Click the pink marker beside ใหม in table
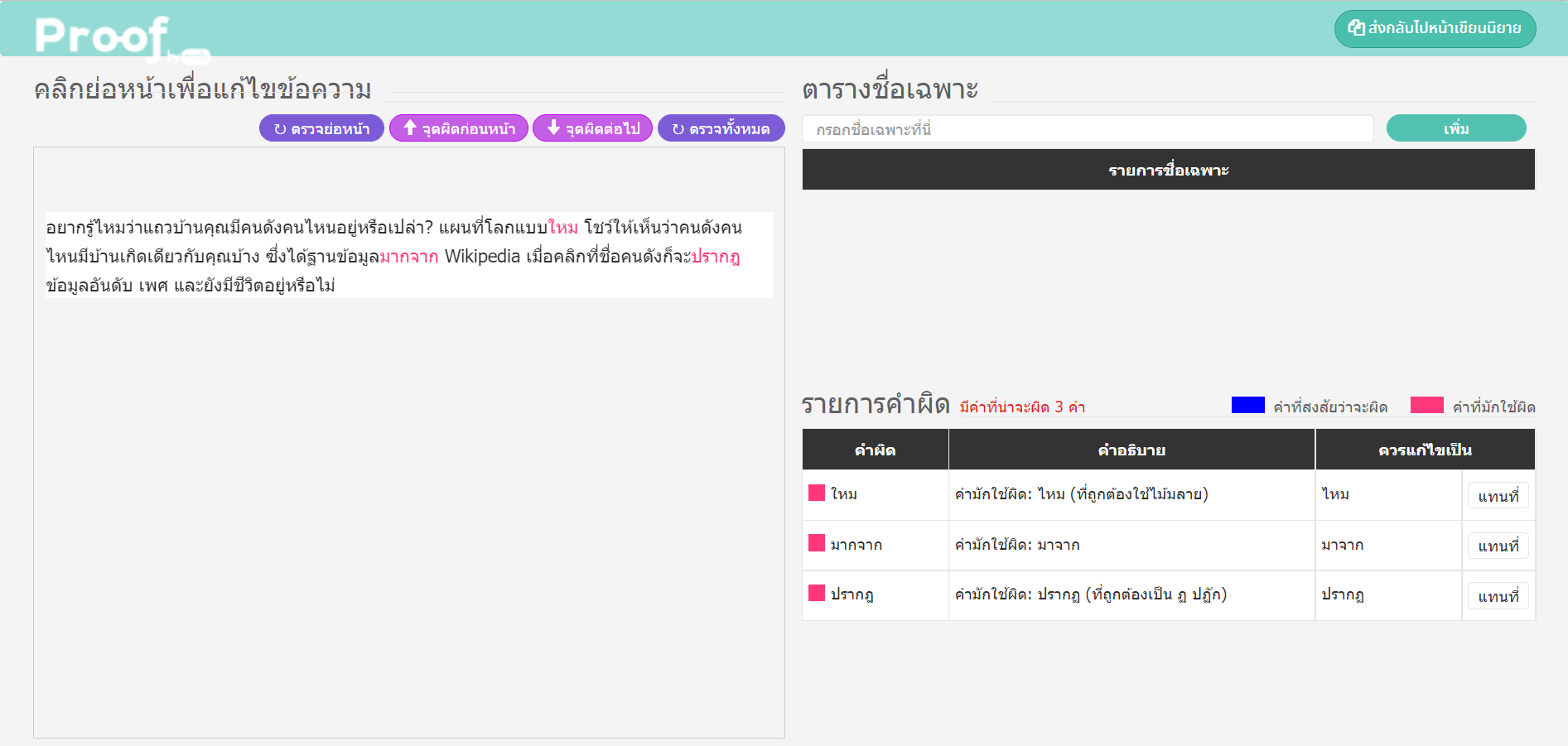The width and height of the screenshot is (1568, 746). tap(817, 493)
